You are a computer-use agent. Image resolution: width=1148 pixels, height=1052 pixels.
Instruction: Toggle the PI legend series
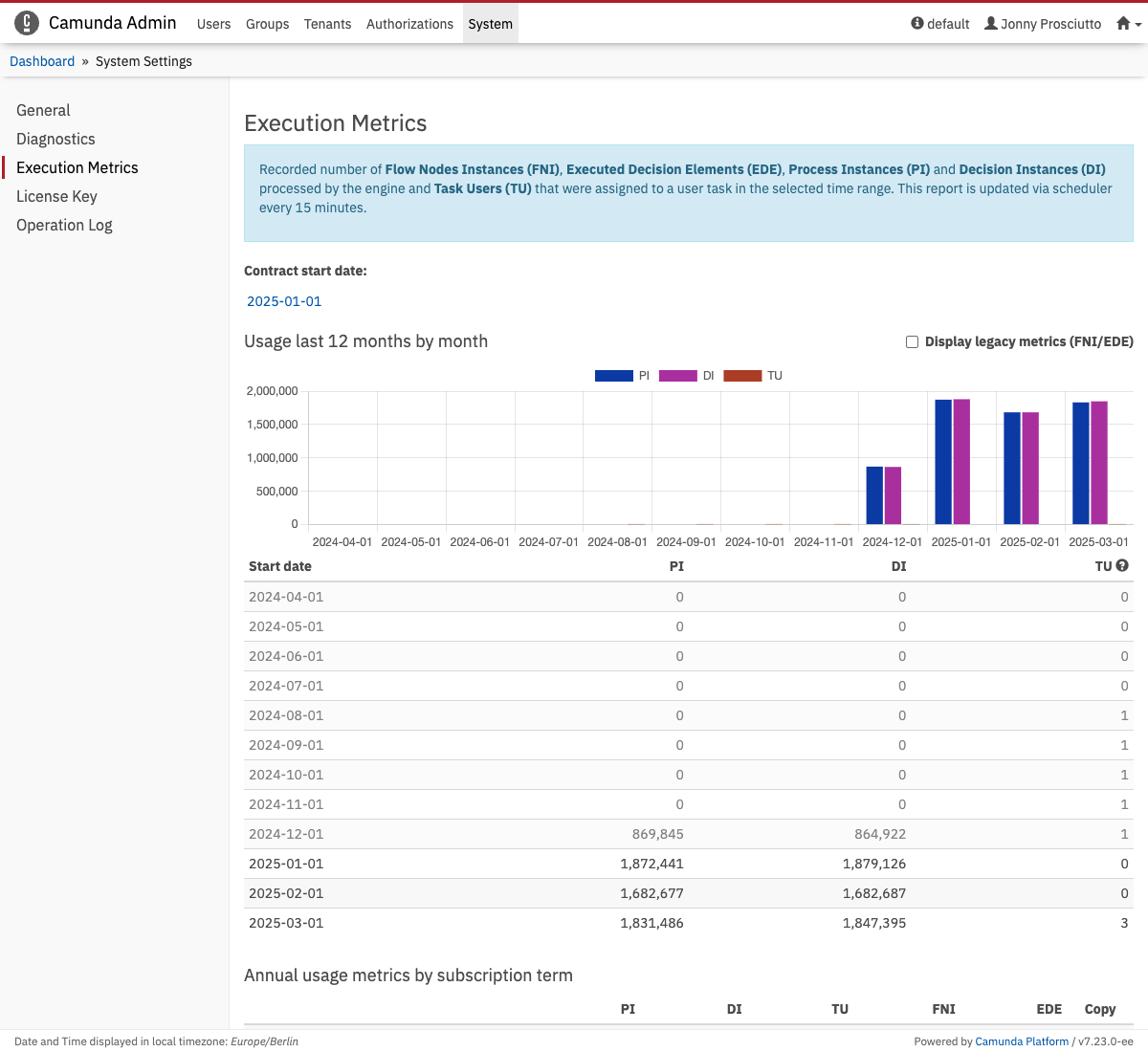tap(614, 376)
